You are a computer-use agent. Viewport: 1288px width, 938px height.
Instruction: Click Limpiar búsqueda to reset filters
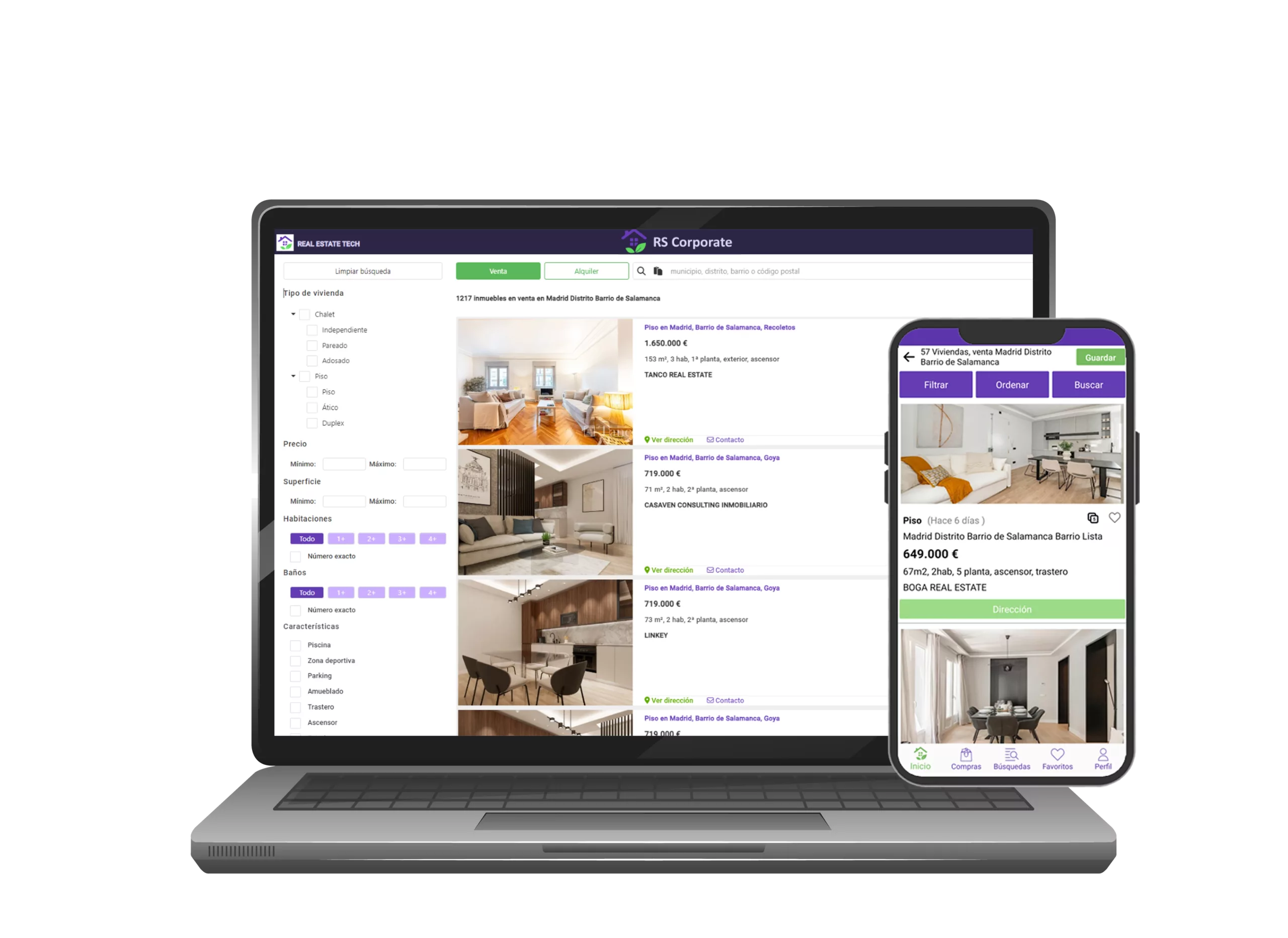(x=362, y=271)
